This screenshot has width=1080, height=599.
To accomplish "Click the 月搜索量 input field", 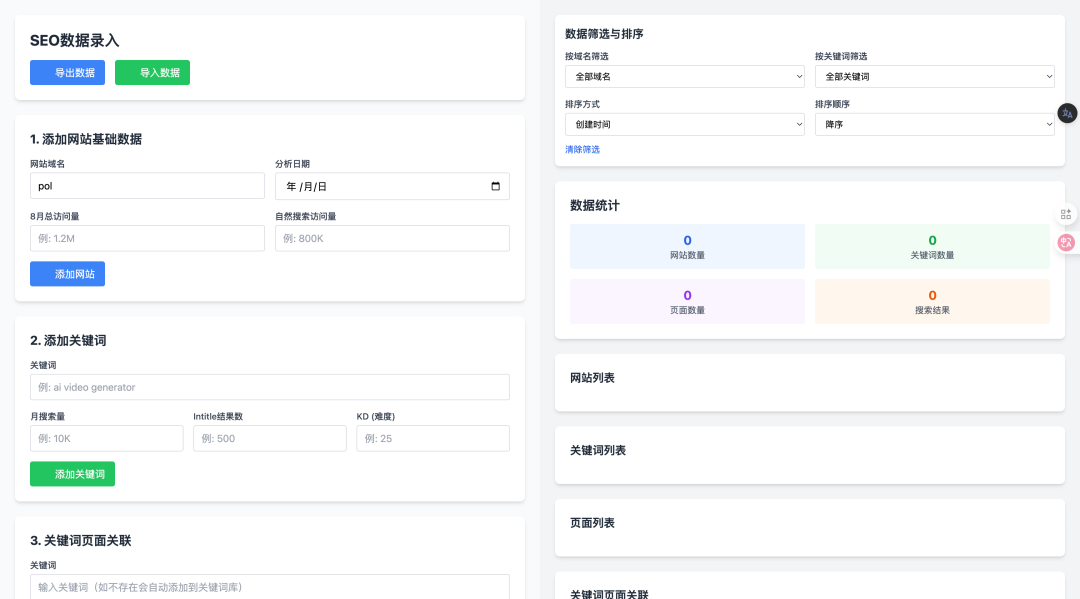I will pos(107,439).
